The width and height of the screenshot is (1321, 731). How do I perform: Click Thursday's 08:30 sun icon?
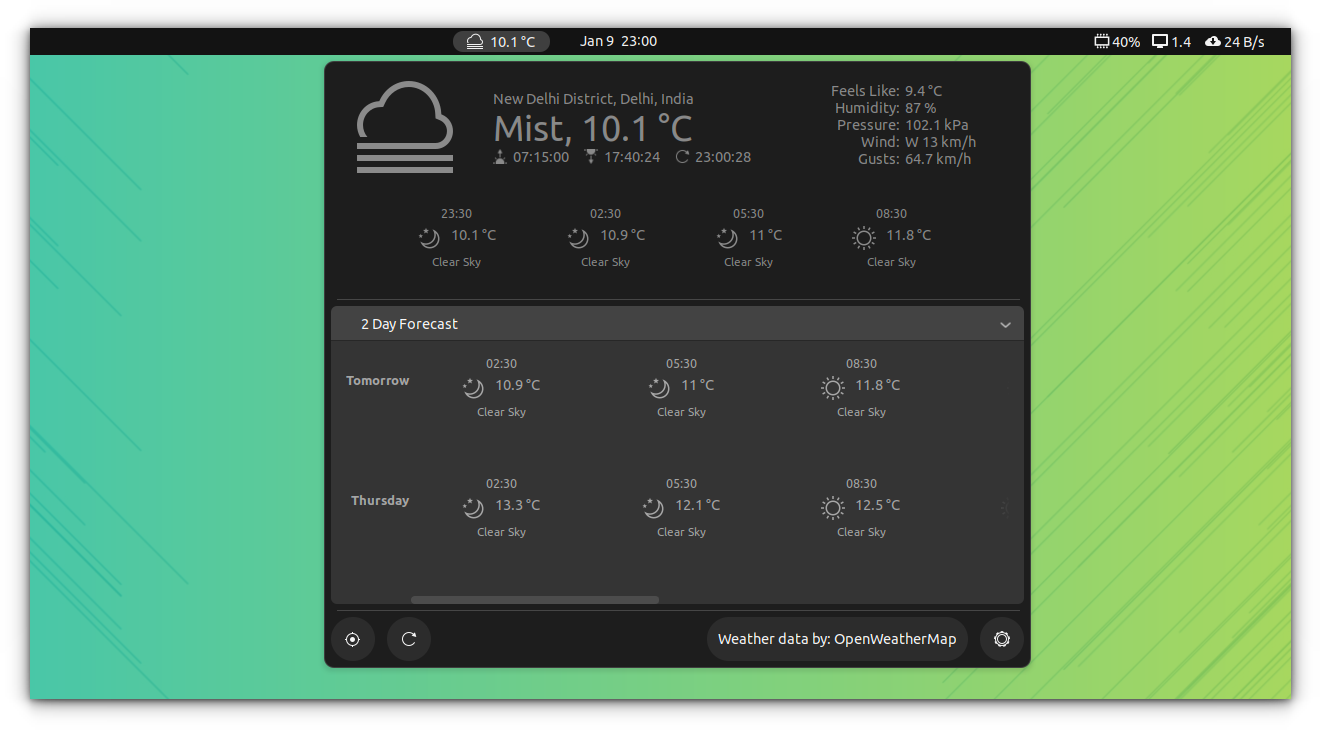point(831,508)
